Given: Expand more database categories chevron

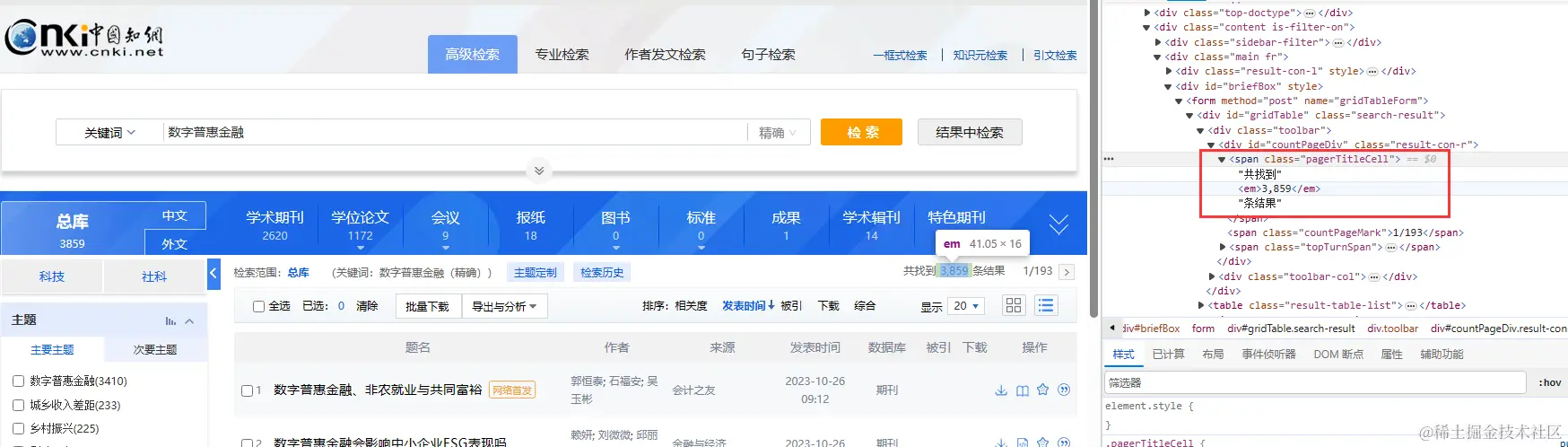Looking at the screenshot, I should point(1058,224).
